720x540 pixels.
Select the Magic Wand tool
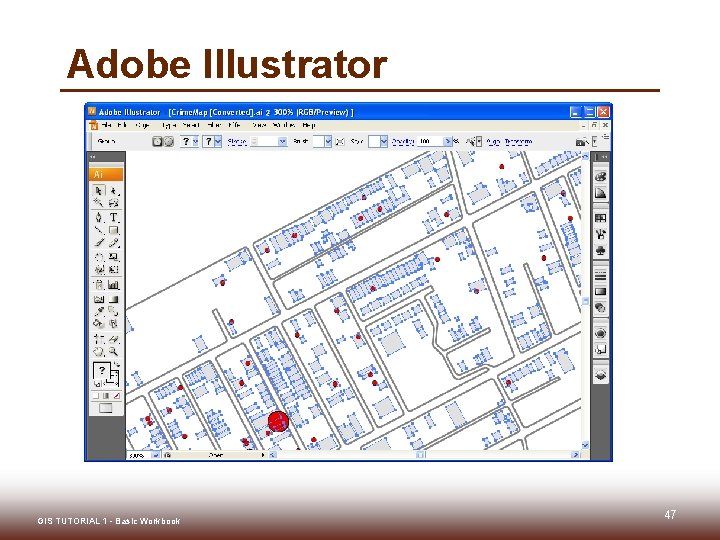tap(98, 203)
